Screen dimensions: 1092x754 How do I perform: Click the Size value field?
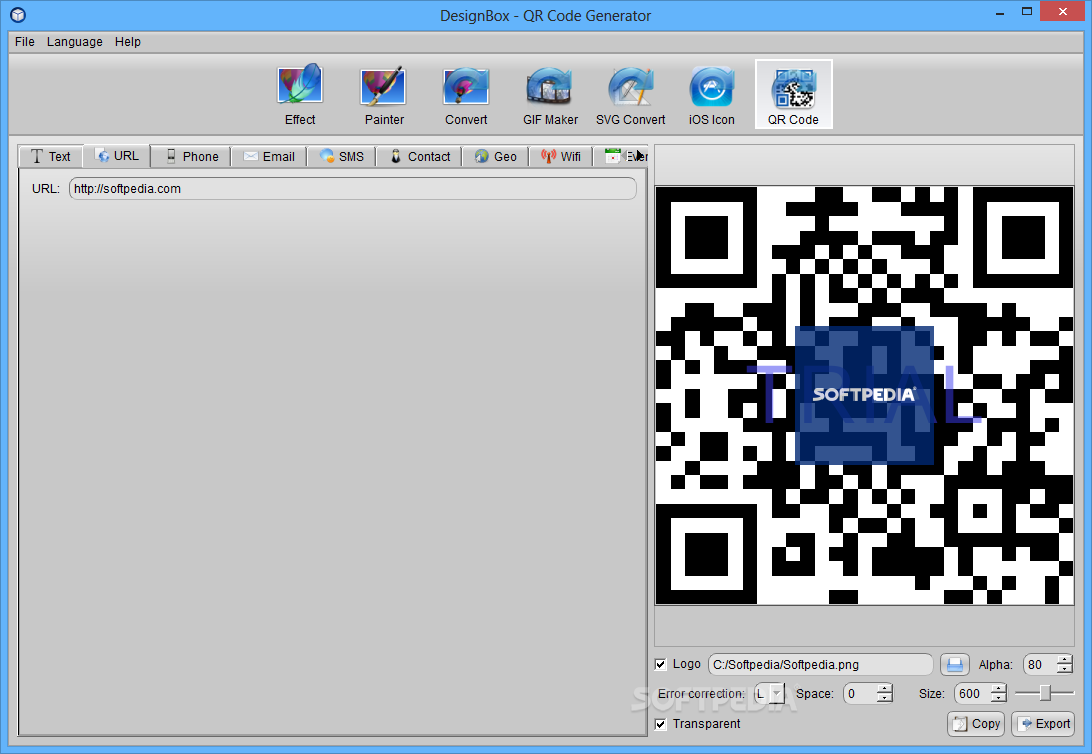coord(973,693)
